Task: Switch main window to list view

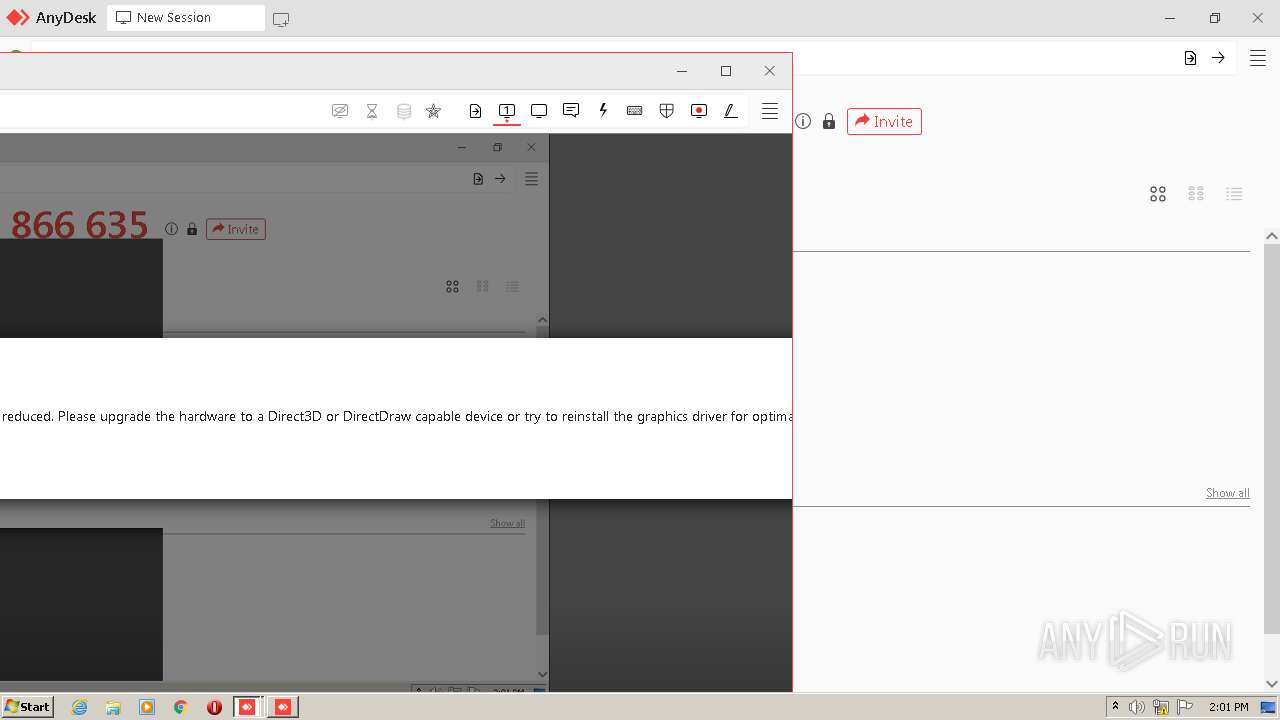Action: click(1234, 194)
